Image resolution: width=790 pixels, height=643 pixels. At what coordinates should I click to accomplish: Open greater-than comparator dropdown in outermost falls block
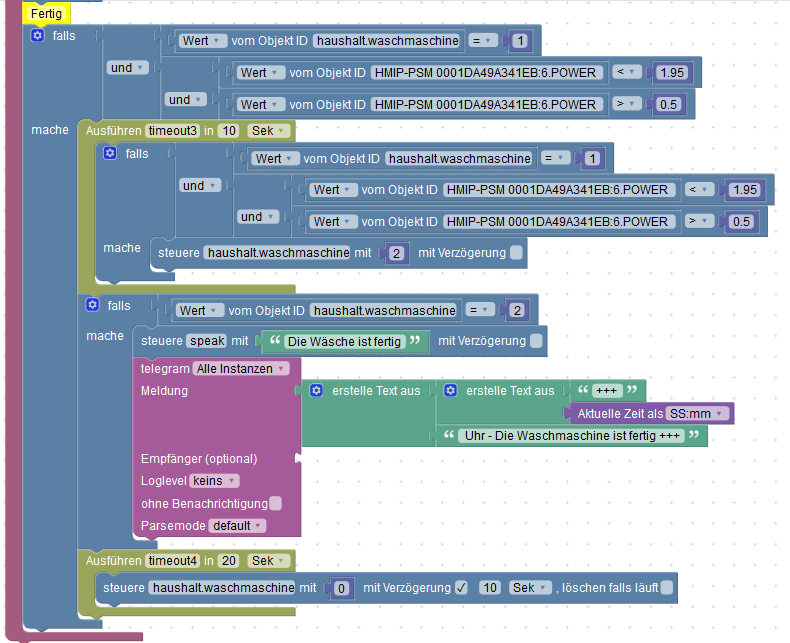(x=627, y=104)
